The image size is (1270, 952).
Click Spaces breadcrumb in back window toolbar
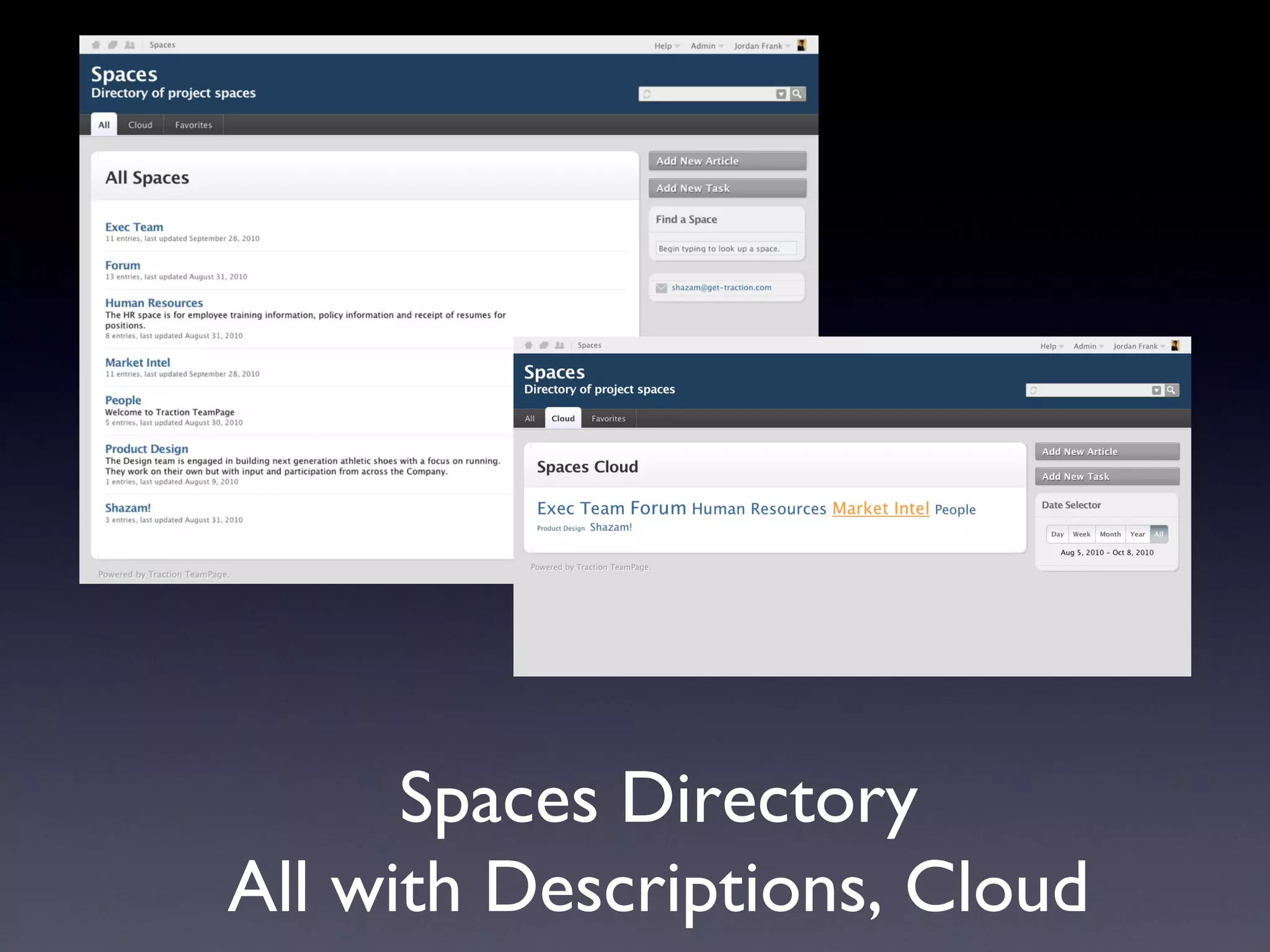pos(162,45)
